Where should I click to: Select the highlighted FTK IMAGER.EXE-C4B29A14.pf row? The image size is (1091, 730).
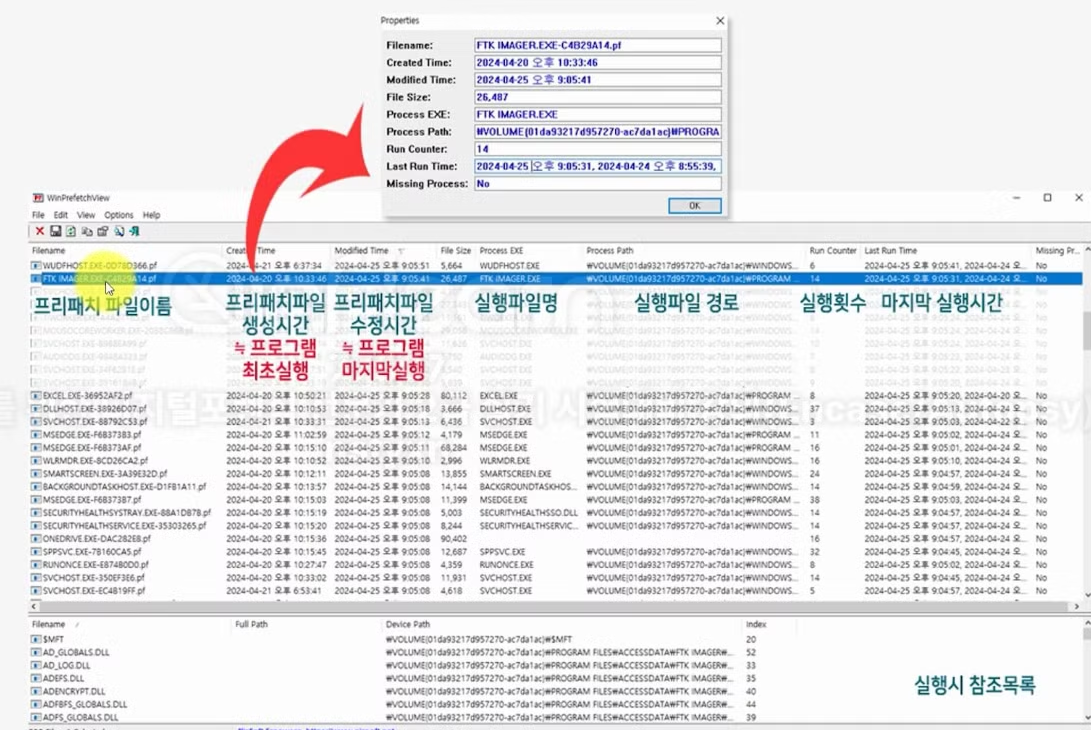tap(555, 279)
